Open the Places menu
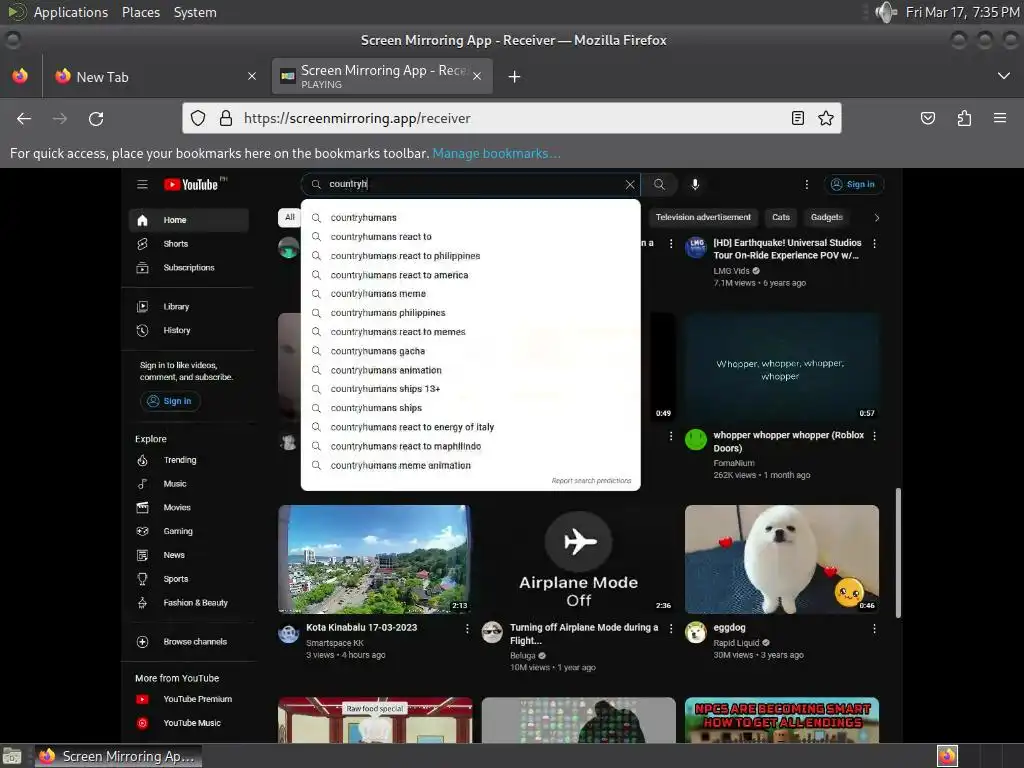Screen dimensions: 1024x768 point(141,12)
